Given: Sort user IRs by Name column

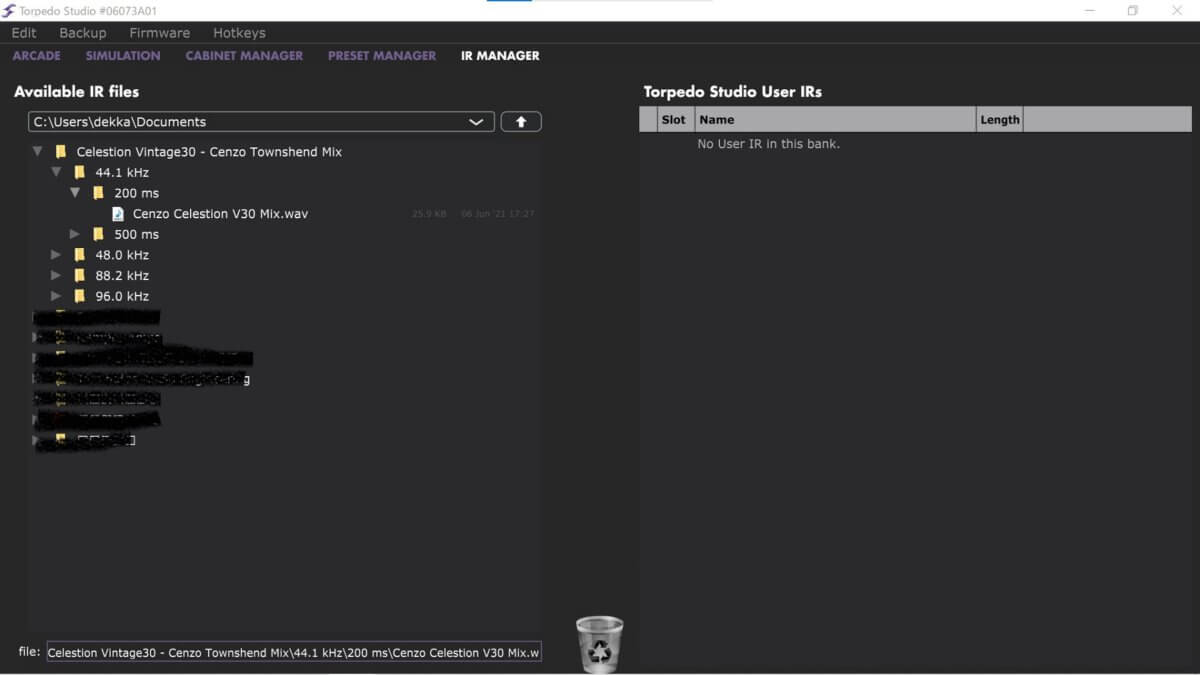Looking at the screenshot, I should click(x=835, y=120).
